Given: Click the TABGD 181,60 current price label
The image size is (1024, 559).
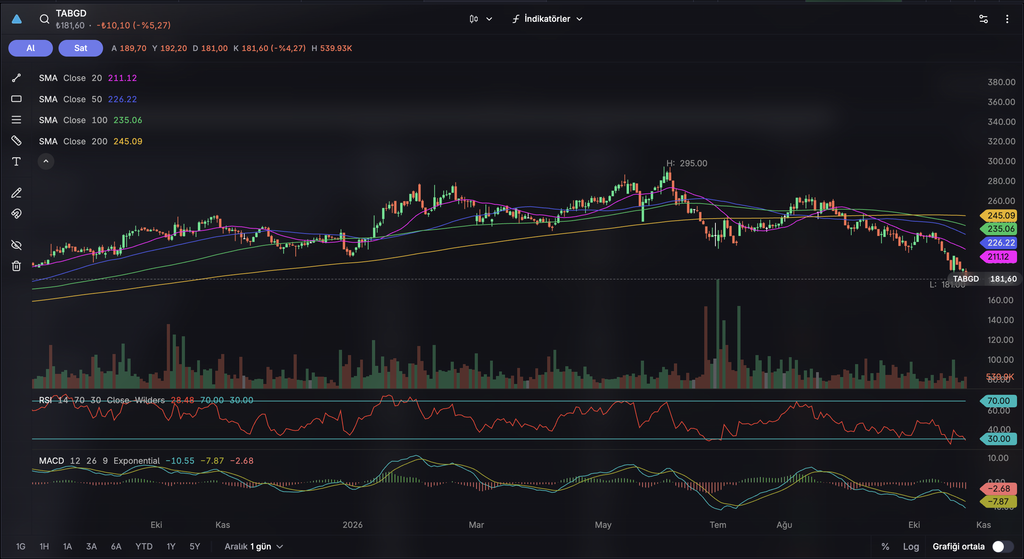Looking at the screenshot, I should [x=984, y=279].
